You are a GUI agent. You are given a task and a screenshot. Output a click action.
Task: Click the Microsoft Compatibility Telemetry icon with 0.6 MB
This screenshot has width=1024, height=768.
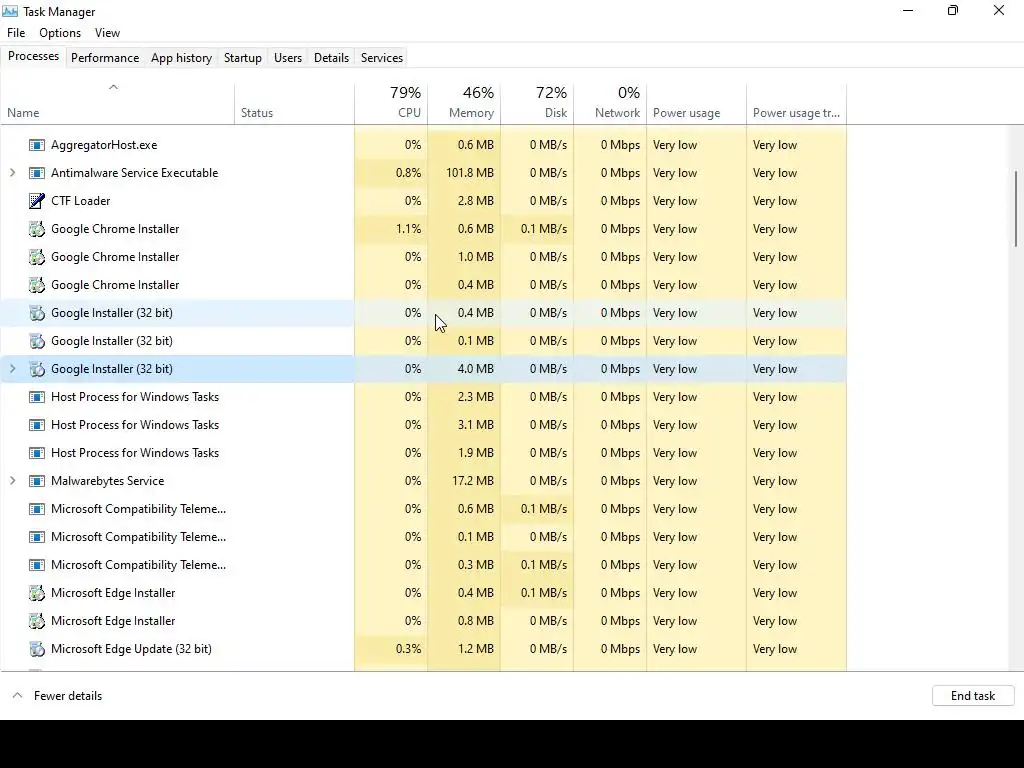pos(37,509)
